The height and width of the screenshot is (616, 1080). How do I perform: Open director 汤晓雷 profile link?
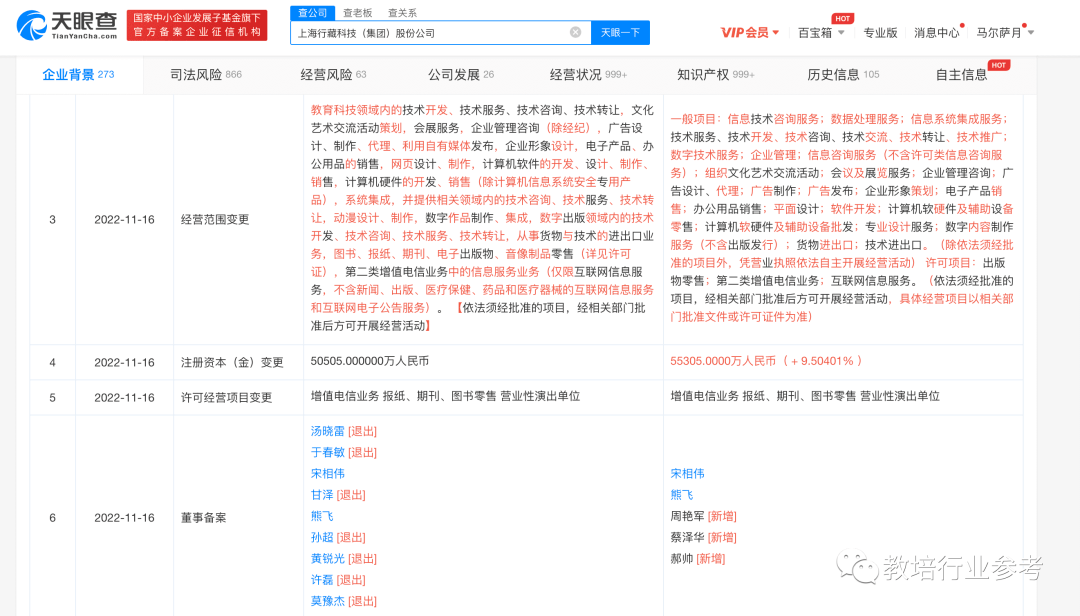[x=328, y=431]
